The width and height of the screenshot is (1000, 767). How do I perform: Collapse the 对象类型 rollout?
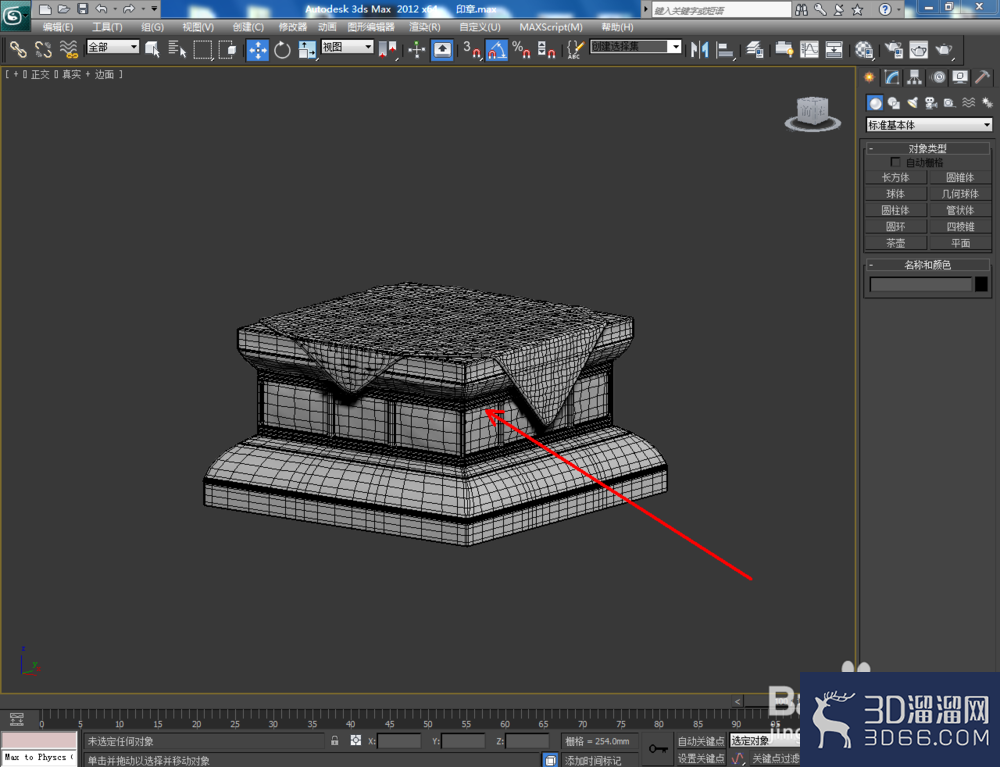point(927,149)
